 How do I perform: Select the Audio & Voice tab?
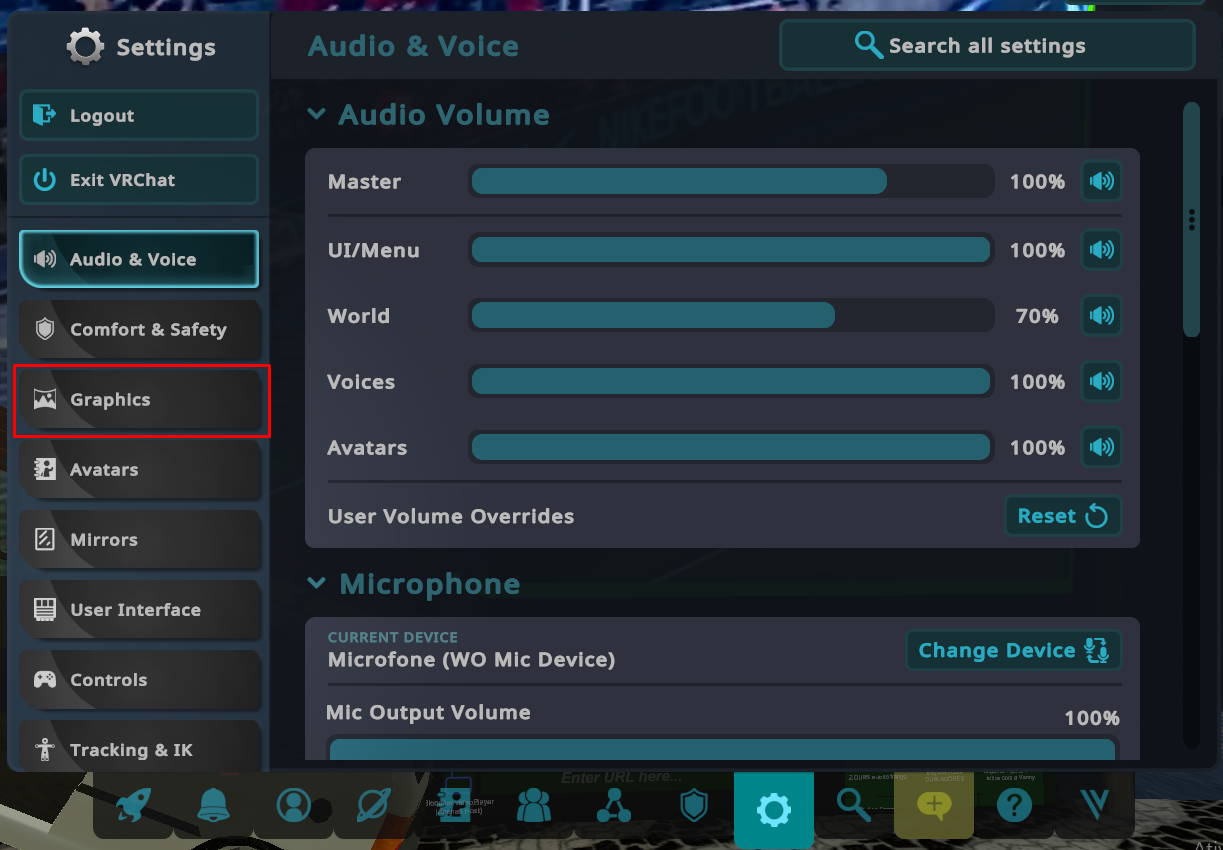[x=139, y=259]
